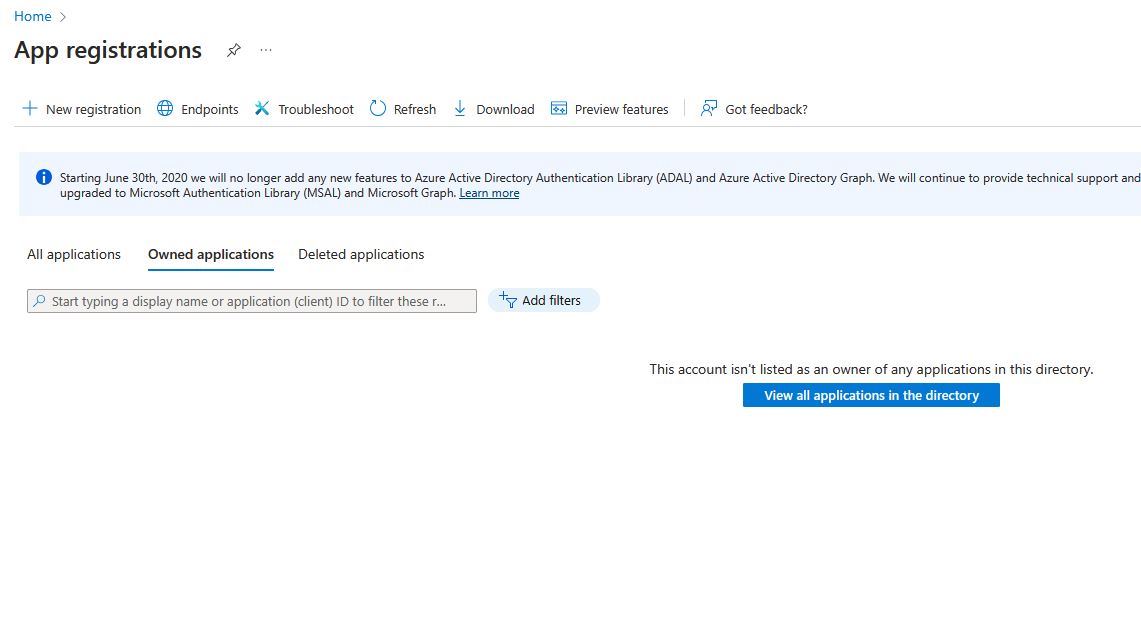Click the no-owner account message text

[x=871, y=370]
